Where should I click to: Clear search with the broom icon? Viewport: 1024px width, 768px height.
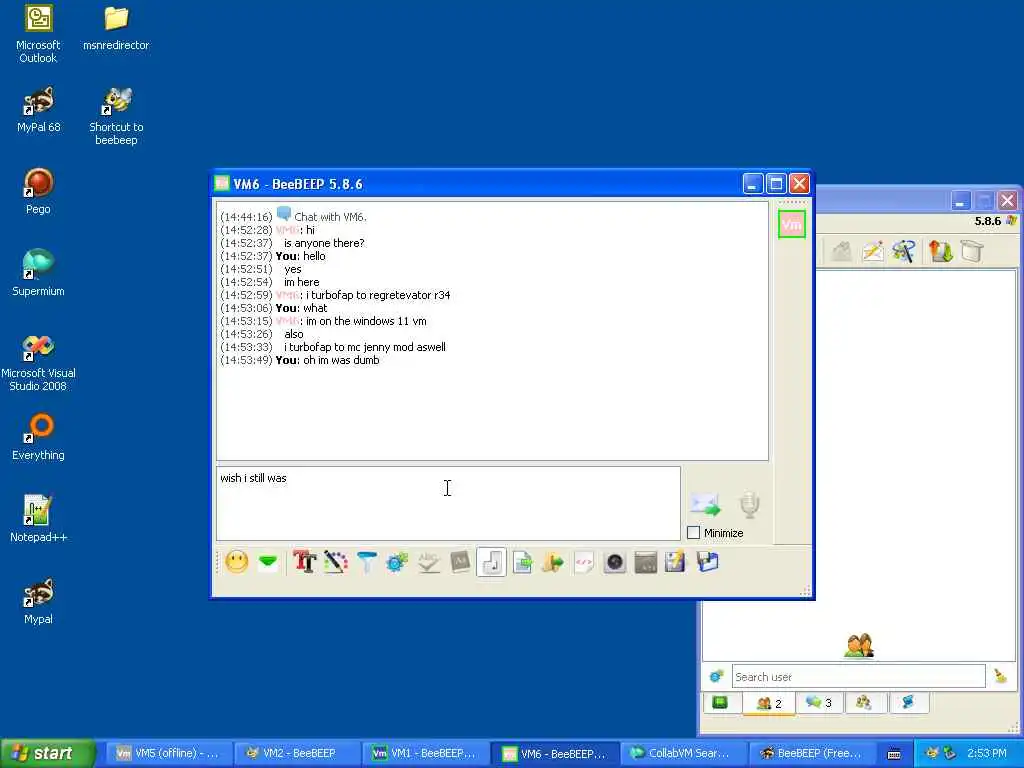[x=1000, y=677]
